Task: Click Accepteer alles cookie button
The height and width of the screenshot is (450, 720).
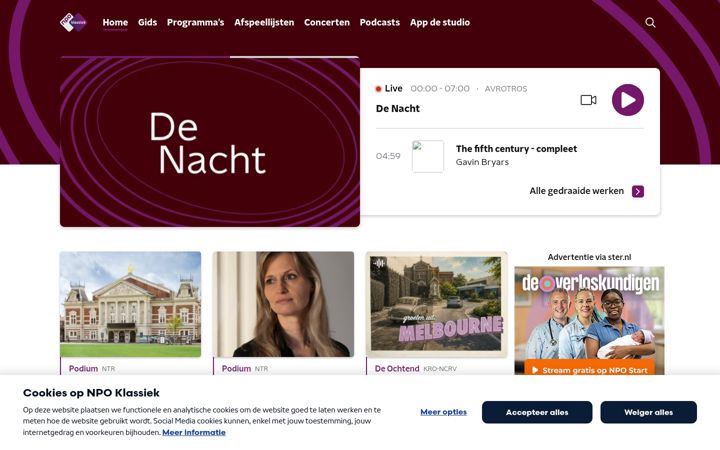Action: (x=537, y=412)
